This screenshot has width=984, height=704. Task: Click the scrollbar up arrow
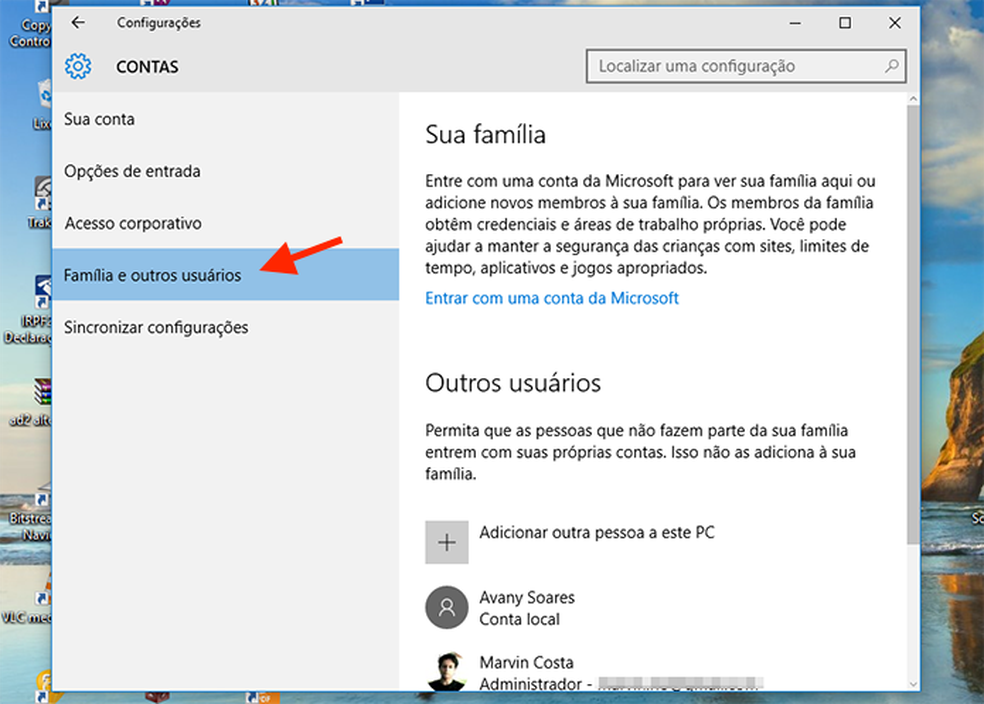point(911,98)
